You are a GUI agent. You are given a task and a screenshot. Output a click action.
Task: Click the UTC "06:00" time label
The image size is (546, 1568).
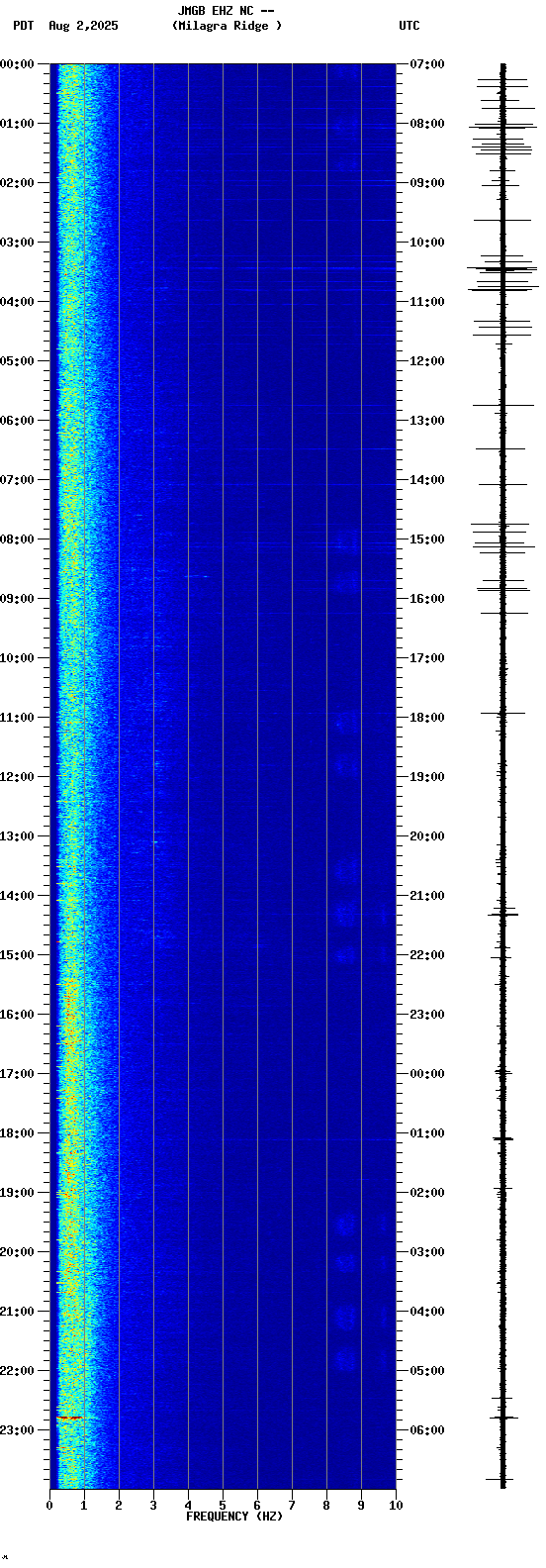click(x=427, y=1430)
